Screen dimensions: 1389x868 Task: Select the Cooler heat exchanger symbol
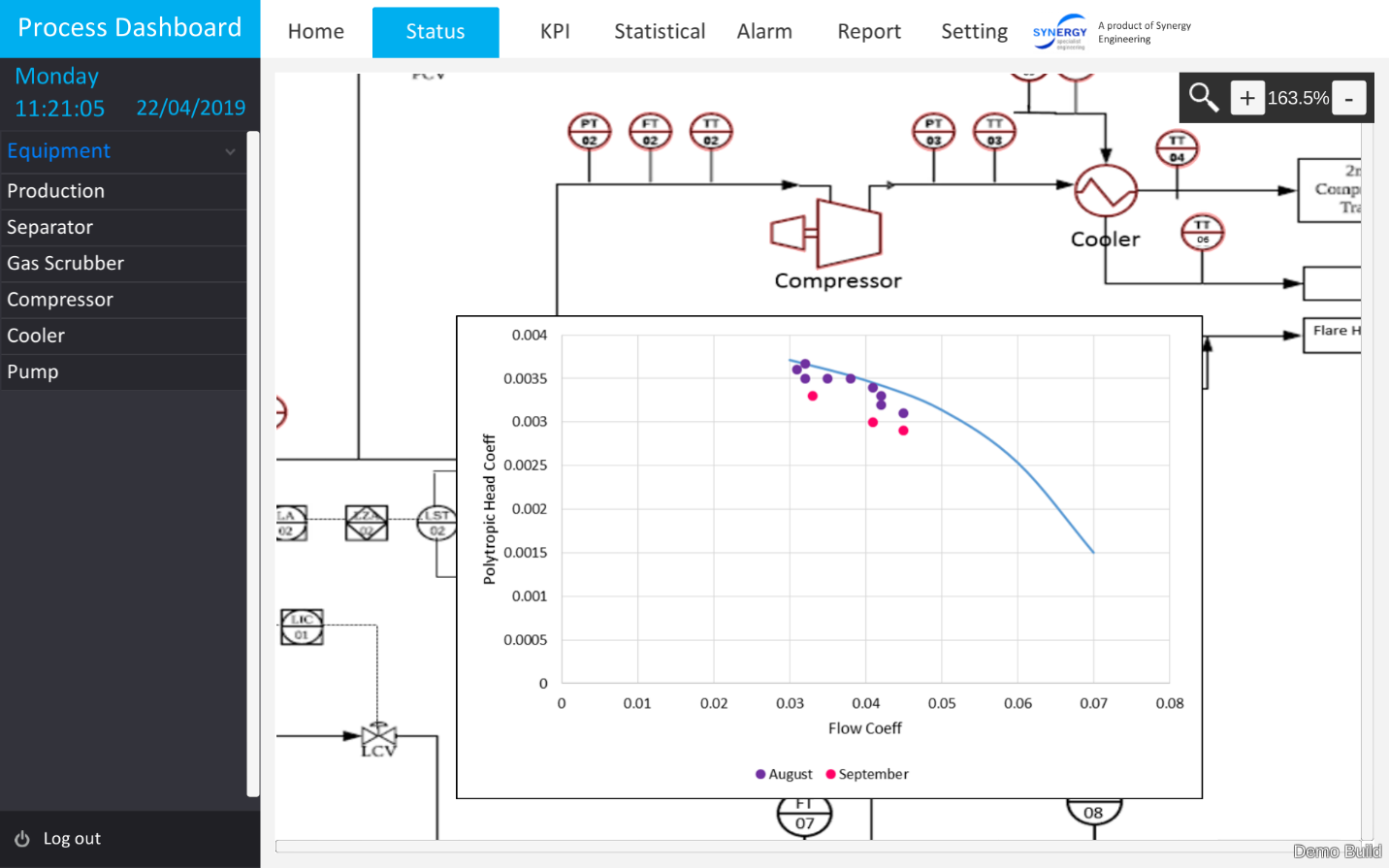pos(1105,190)
